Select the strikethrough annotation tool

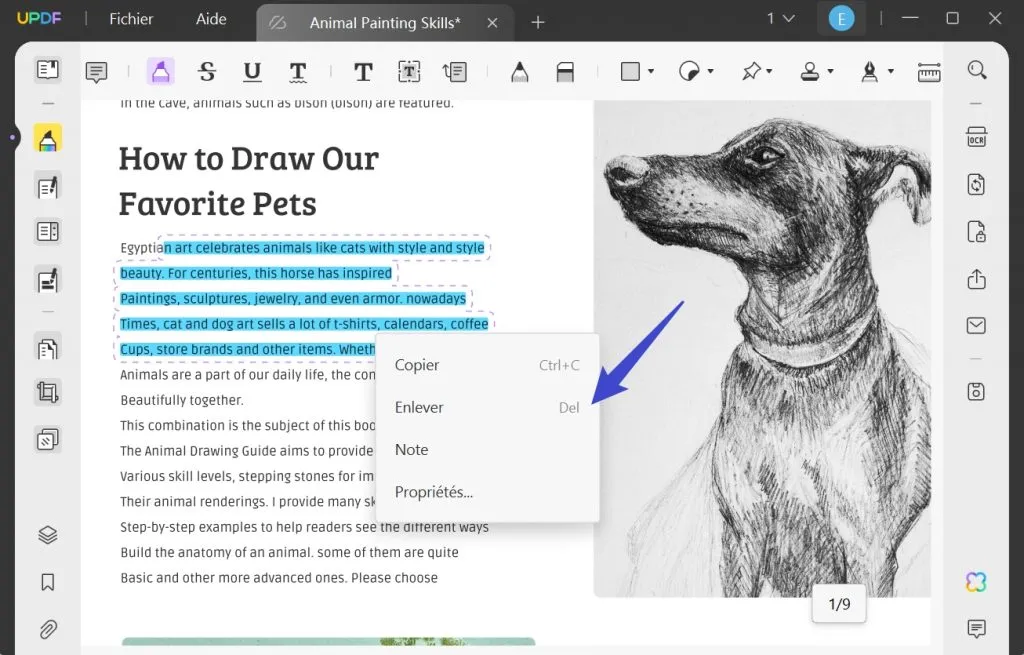[207, 71]
